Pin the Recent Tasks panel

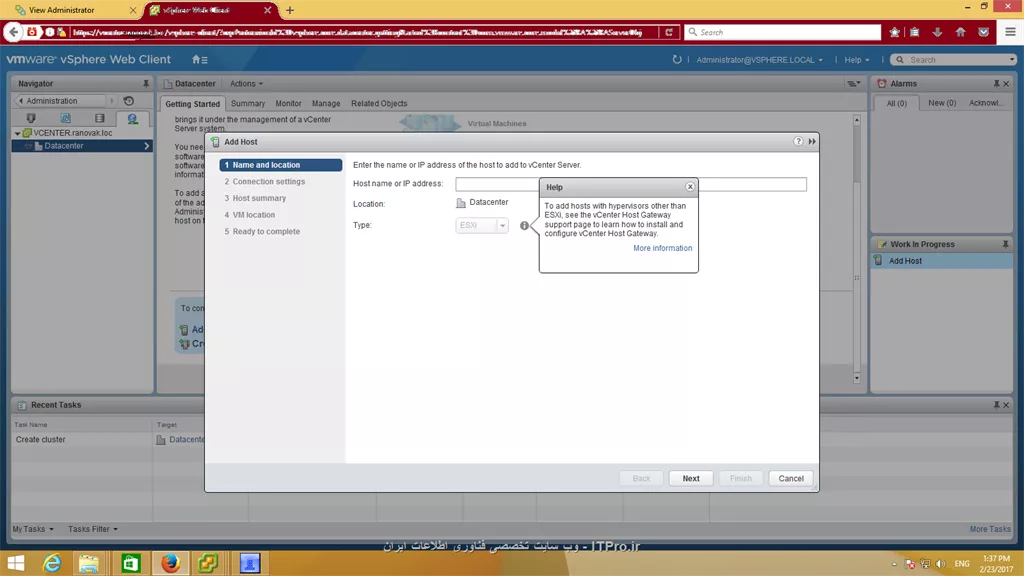click(997, 405)
